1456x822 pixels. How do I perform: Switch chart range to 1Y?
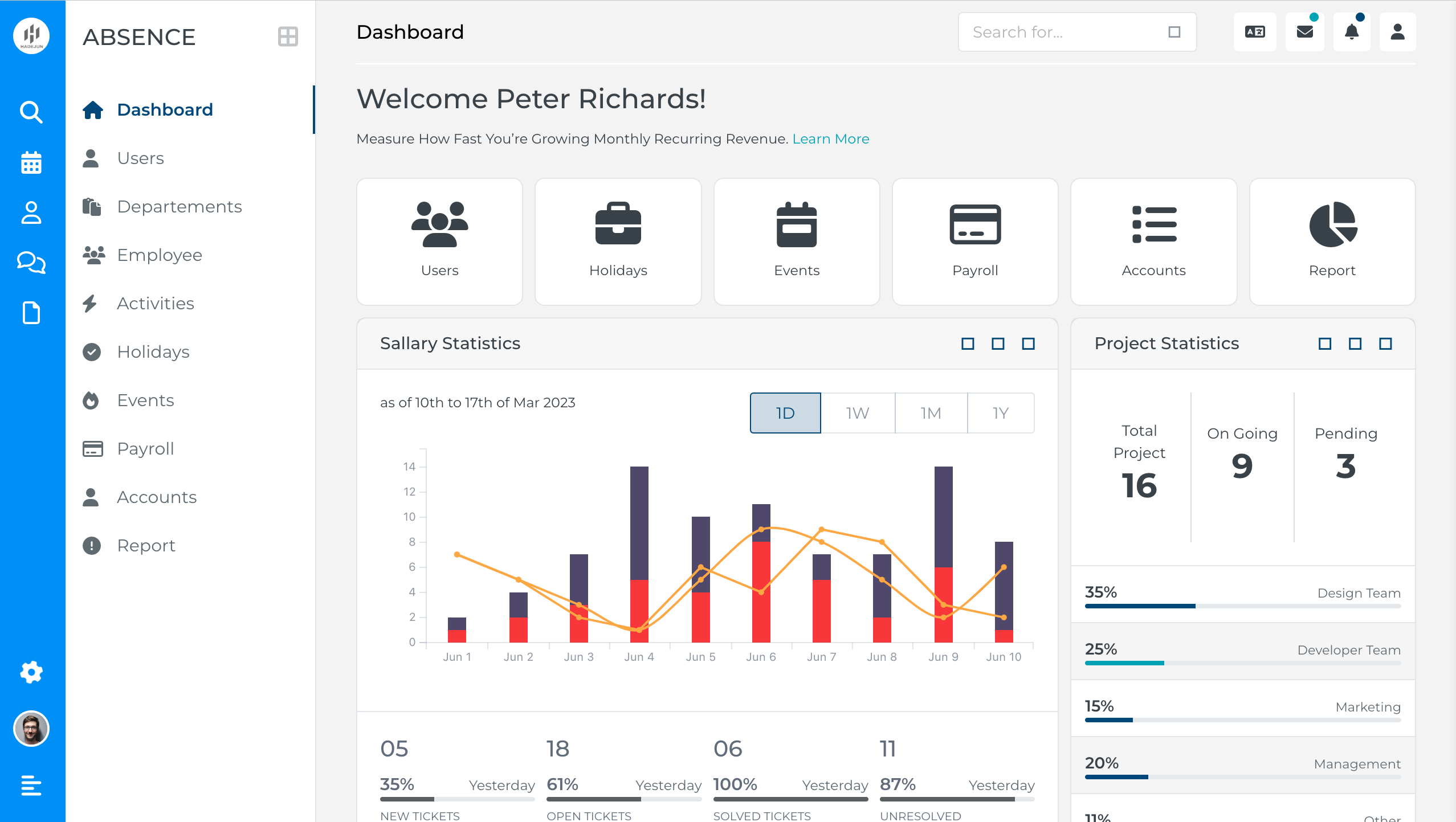pos(1001,413)
